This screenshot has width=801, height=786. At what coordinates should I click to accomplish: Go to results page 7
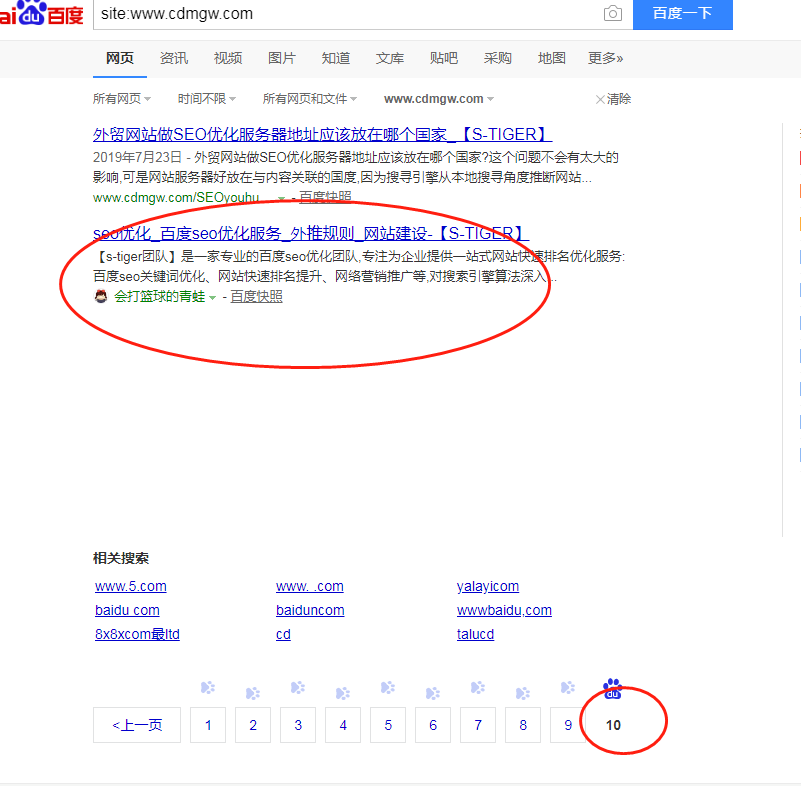(478, 725)
